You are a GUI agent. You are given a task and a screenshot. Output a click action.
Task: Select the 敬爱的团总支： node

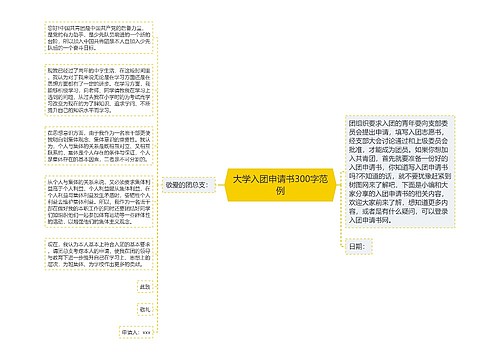pyautogui.click(x=189, y=185)
